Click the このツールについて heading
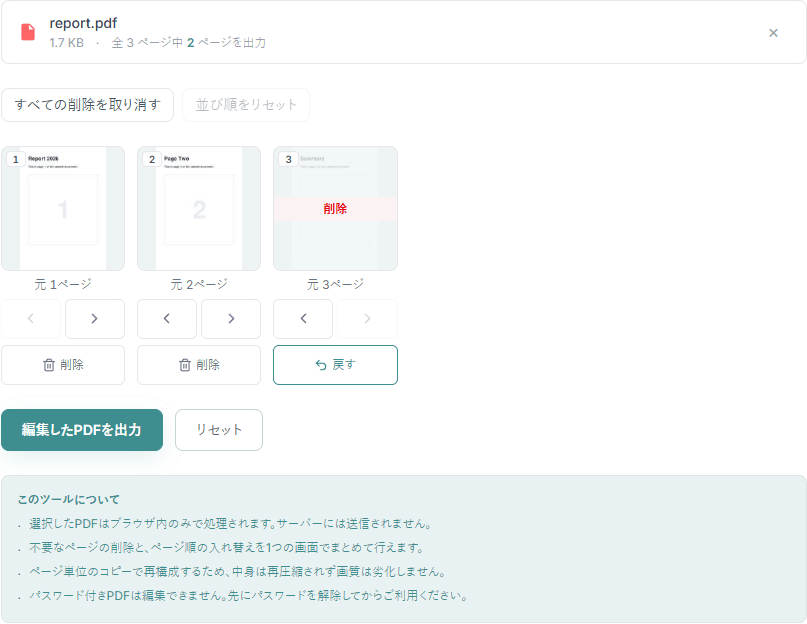The height and width of the screenshot is (624, 807). [68, 499]
